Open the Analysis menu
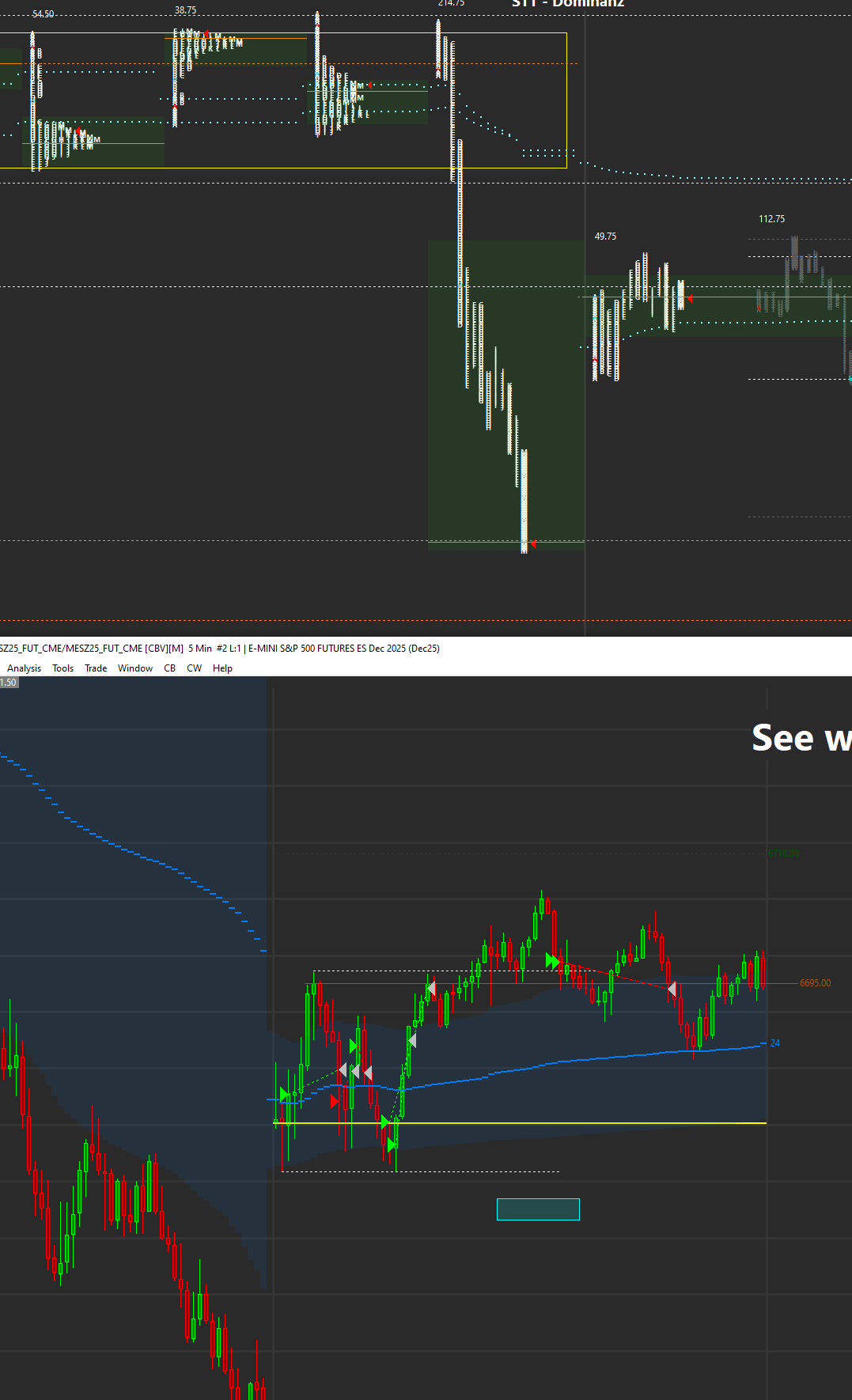 (x=24, y=668)
